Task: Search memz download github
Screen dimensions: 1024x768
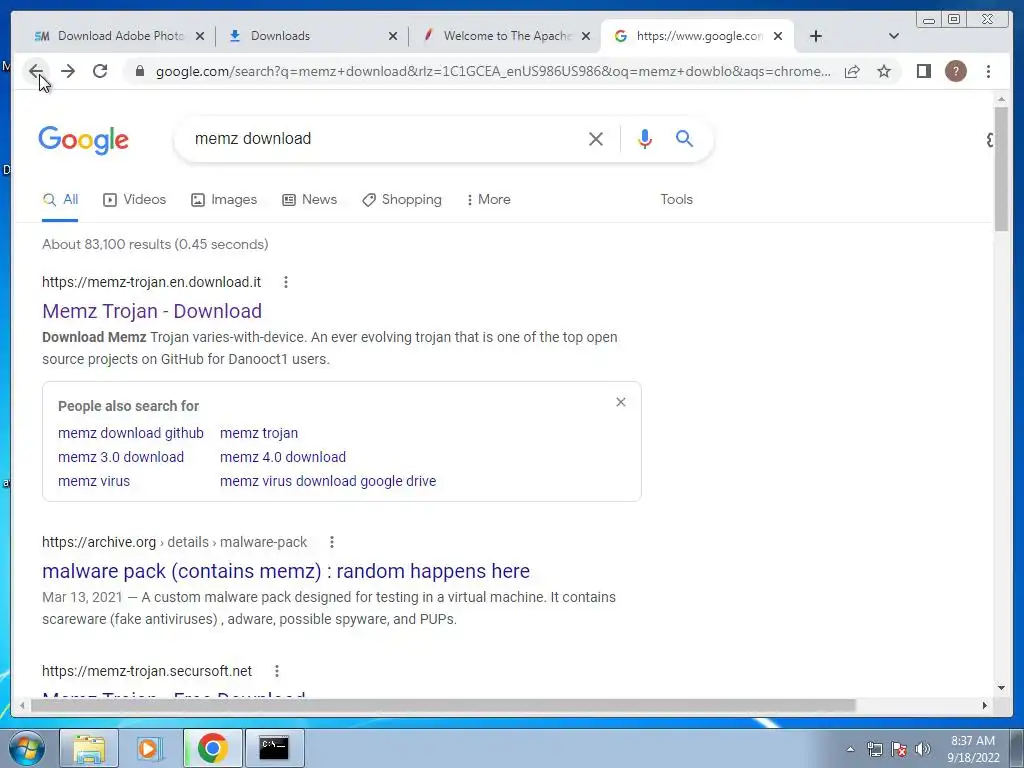Action: click(x=131, y=433)
